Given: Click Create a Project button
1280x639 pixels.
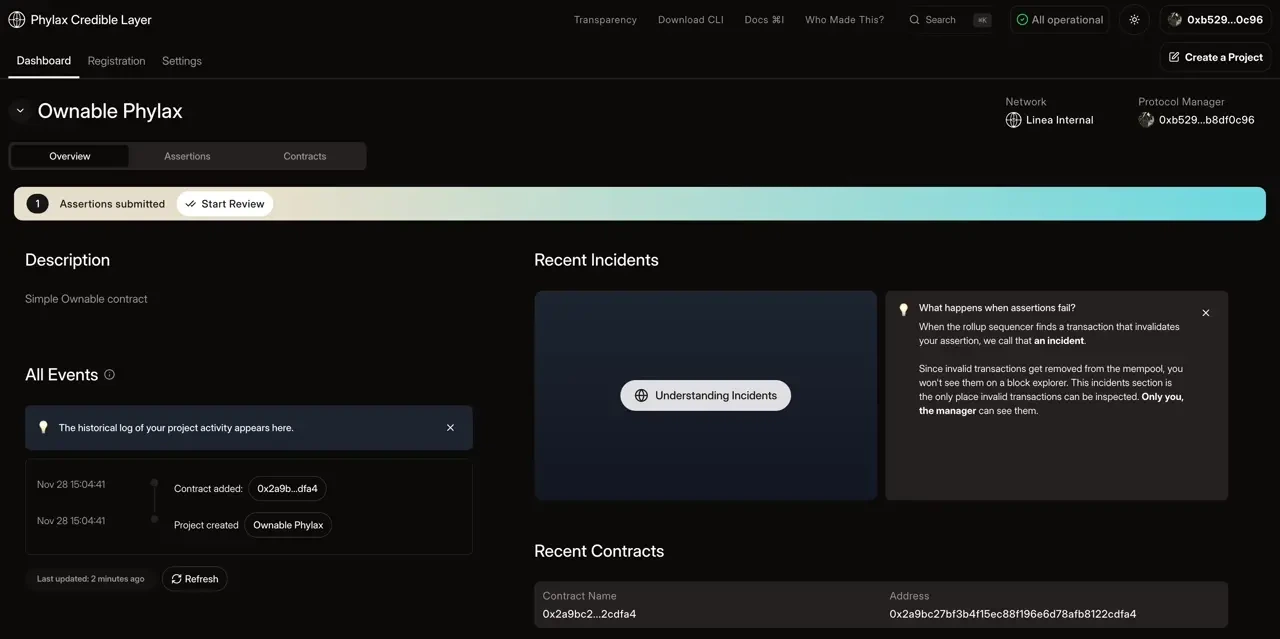Looking at the screenshot, I should point(1216,57).
